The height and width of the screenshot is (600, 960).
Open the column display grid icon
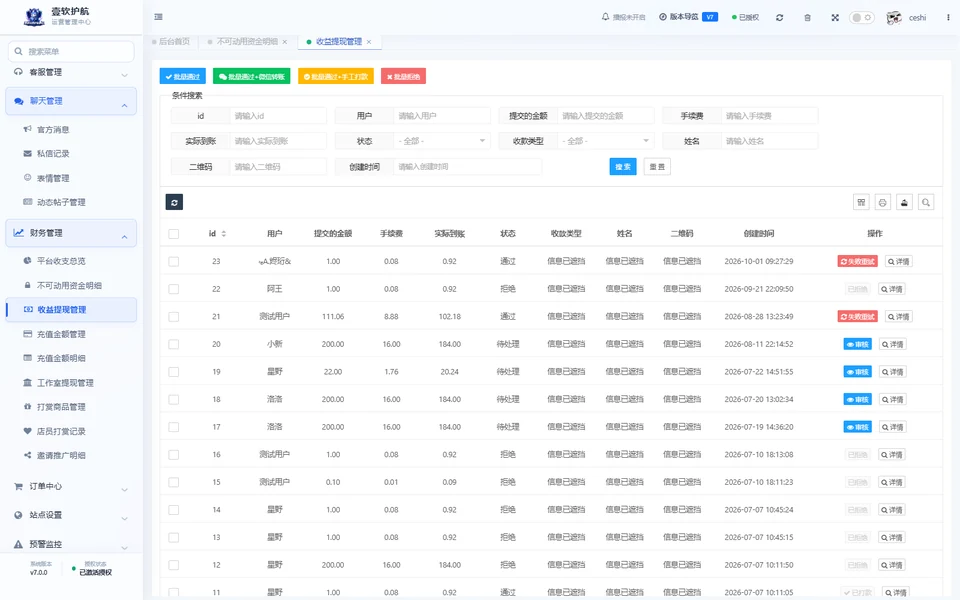[861, 202]
